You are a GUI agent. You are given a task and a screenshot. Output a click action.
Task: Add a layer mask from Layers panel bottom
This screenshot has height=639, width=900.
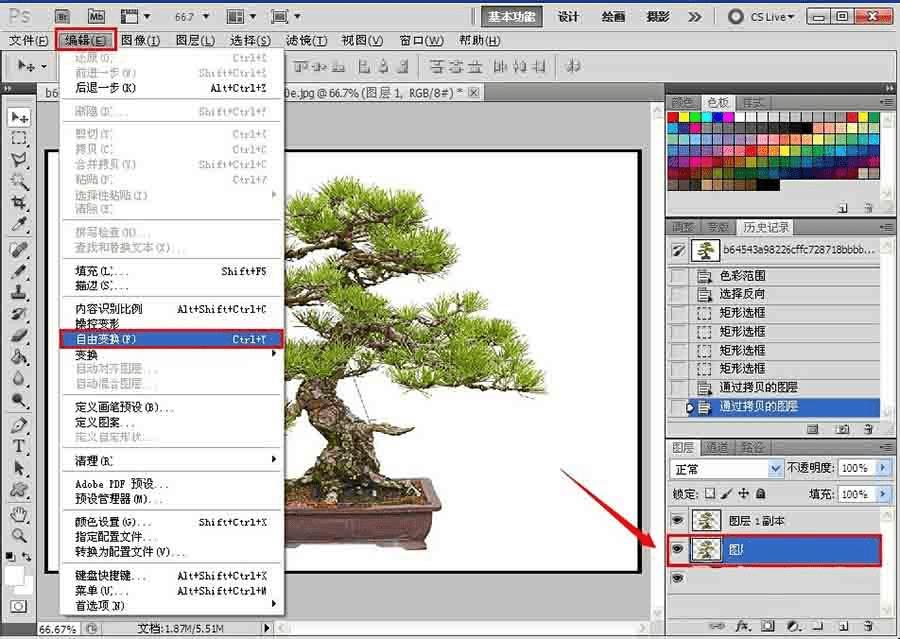tap(768, 625)
